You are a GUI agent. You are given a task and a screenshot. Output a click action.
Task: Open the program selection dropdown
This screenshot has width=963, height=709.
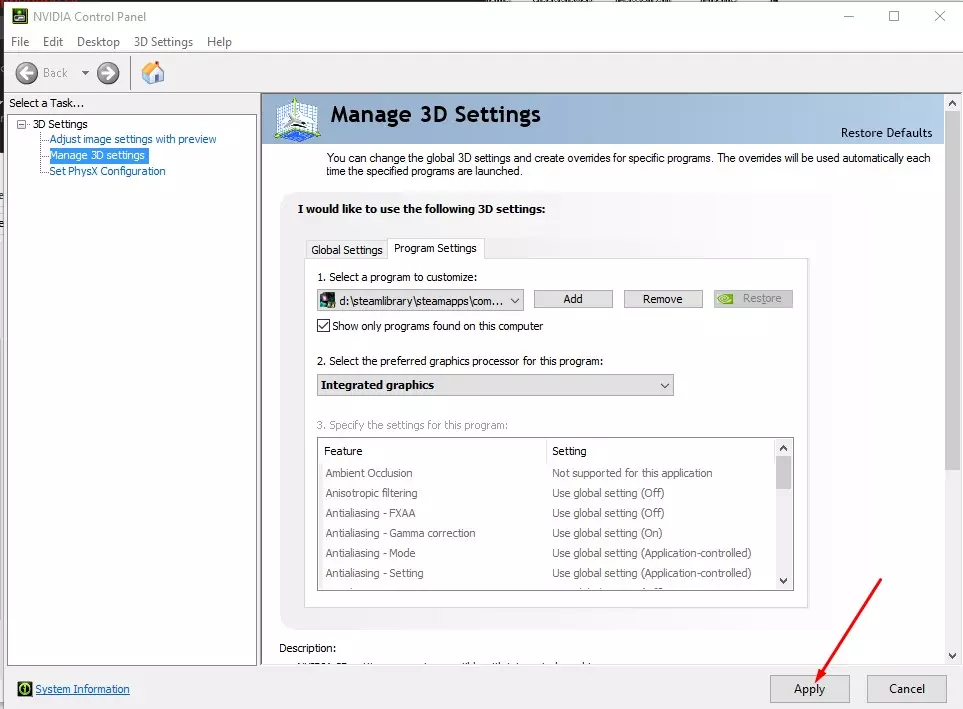[420, 300]
